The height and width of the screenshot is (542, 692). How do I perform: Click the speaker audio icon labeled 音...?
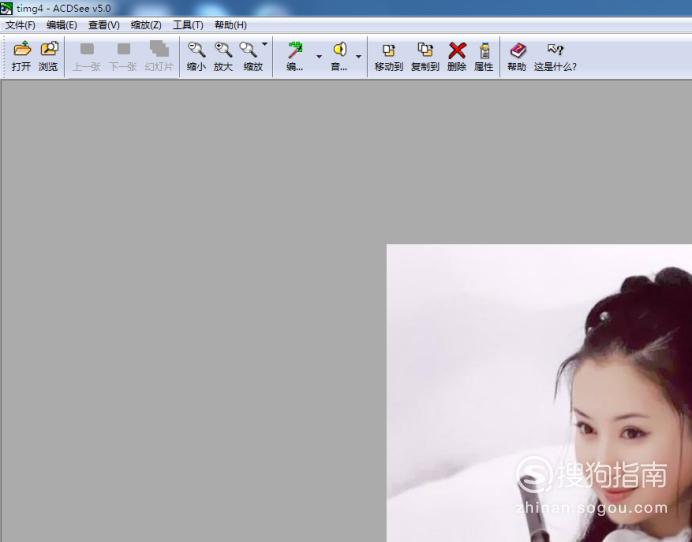[x=339, y=56]
